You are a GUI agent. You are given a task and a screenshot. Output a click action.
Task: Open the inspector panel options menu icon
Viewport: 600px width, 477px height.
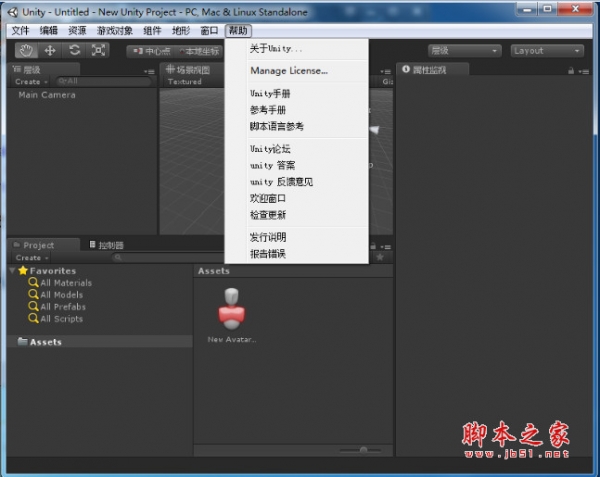click(x=584, y=71)
